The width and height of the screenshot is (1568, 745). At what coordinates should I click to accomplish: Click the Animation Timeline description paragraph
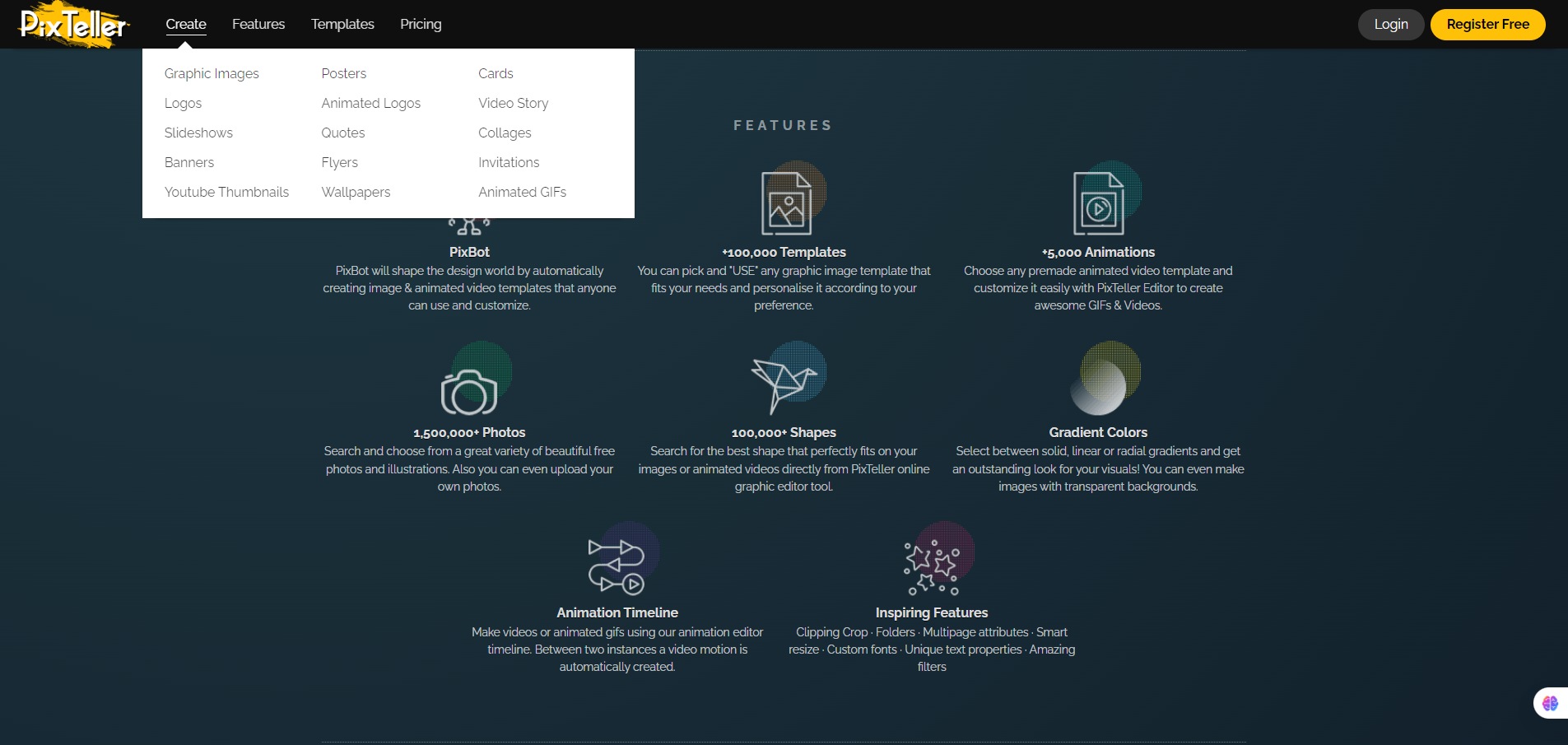pyautogui.click(x=617, y=650)
